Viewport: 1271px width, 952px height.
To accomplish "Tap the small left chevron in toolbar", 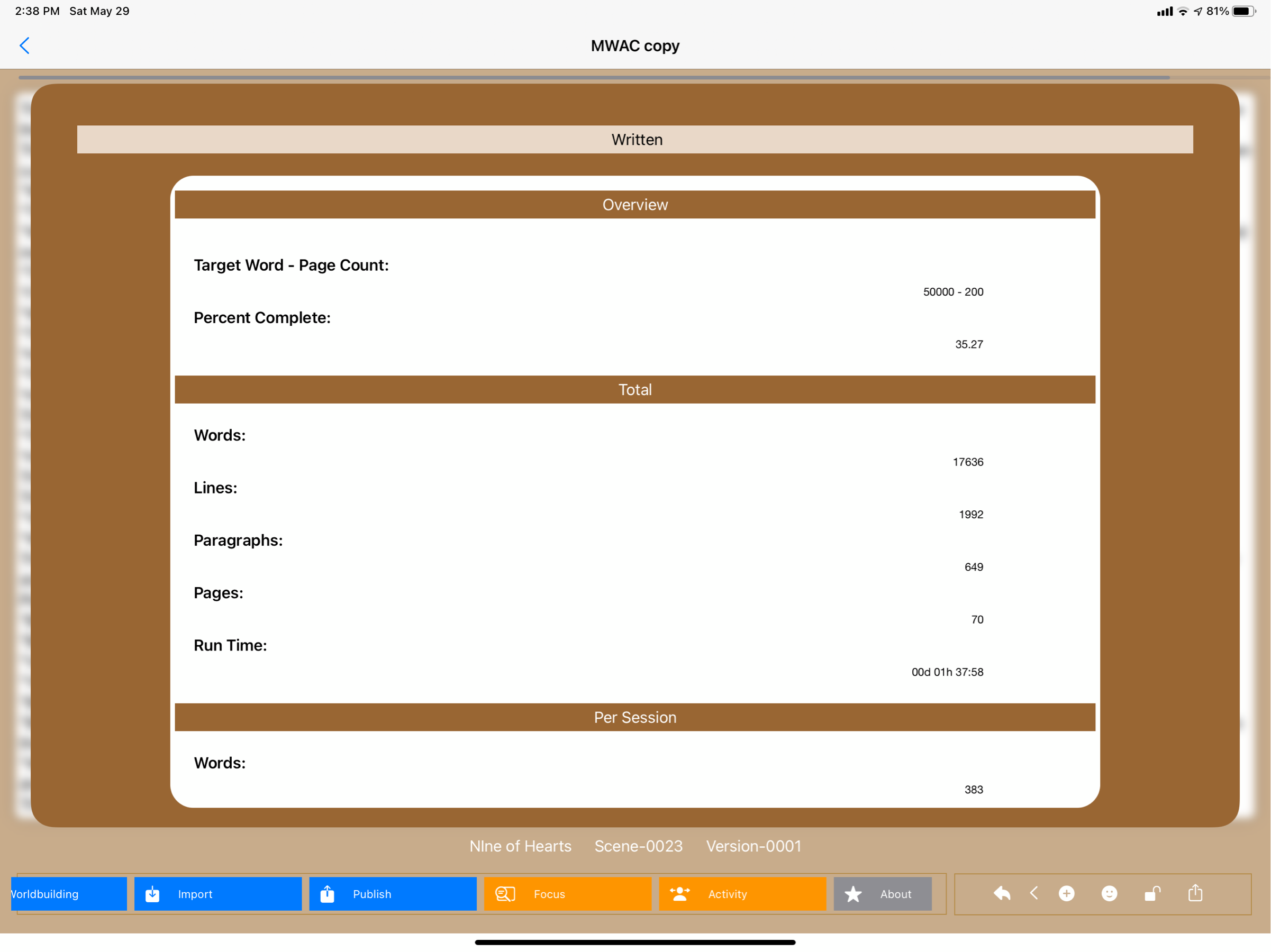I will coord(1034,893).
